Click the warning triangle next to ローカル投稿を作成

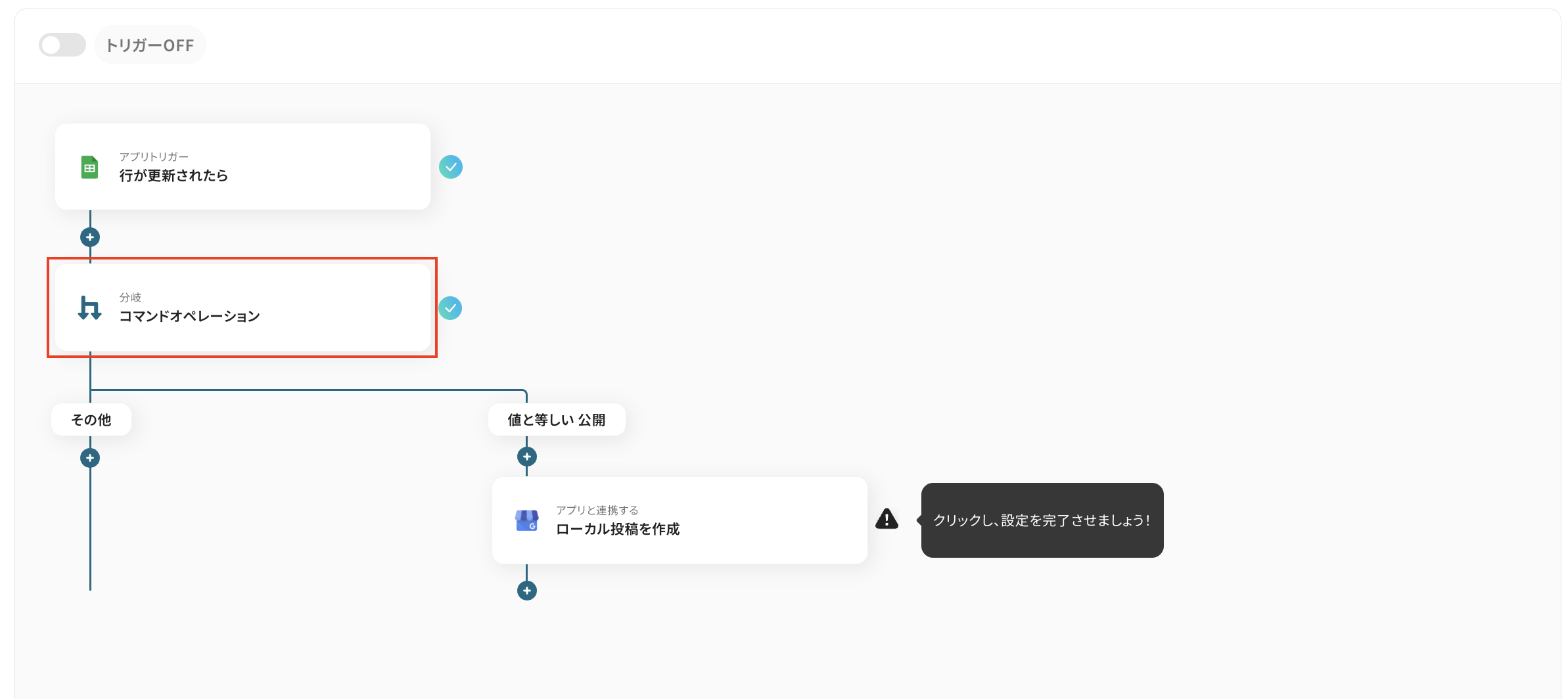887,520
